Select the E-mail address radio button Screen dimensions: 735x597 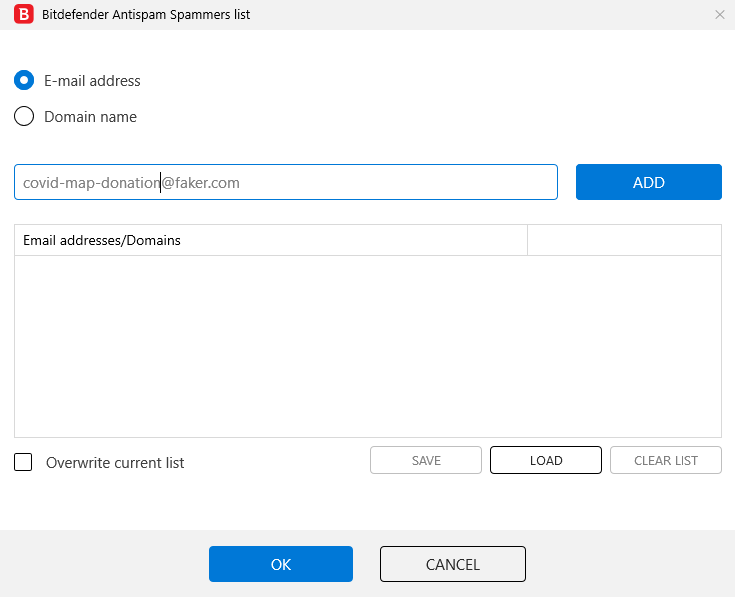click(x=24, y=81)
